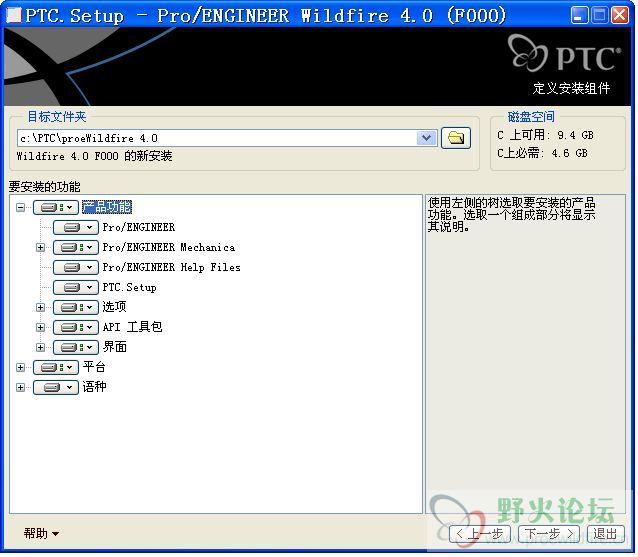Select the Pro/ENGINEER tree item

tap(139, 227)
